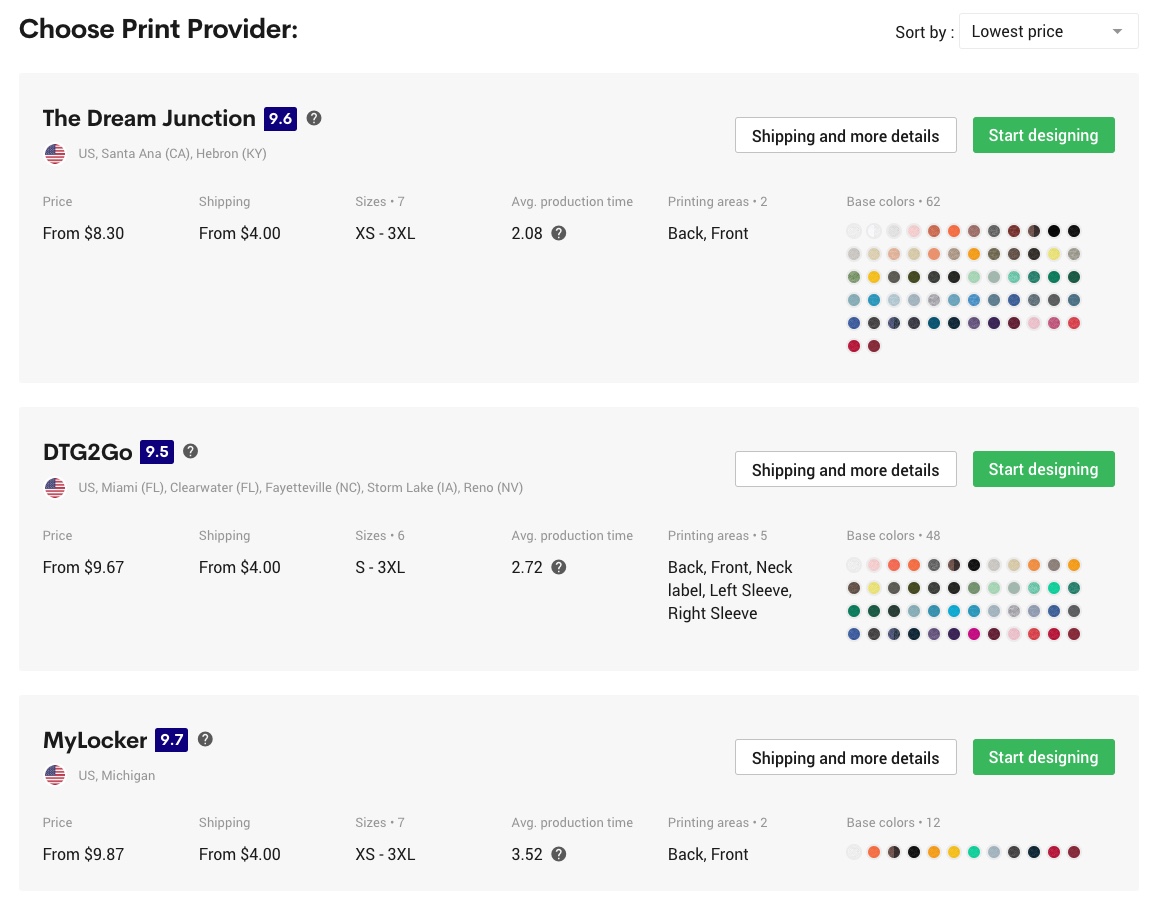1153x907 pixels.
Task: Select the DTG2Go provider name
Action: (x=88, y=452)
